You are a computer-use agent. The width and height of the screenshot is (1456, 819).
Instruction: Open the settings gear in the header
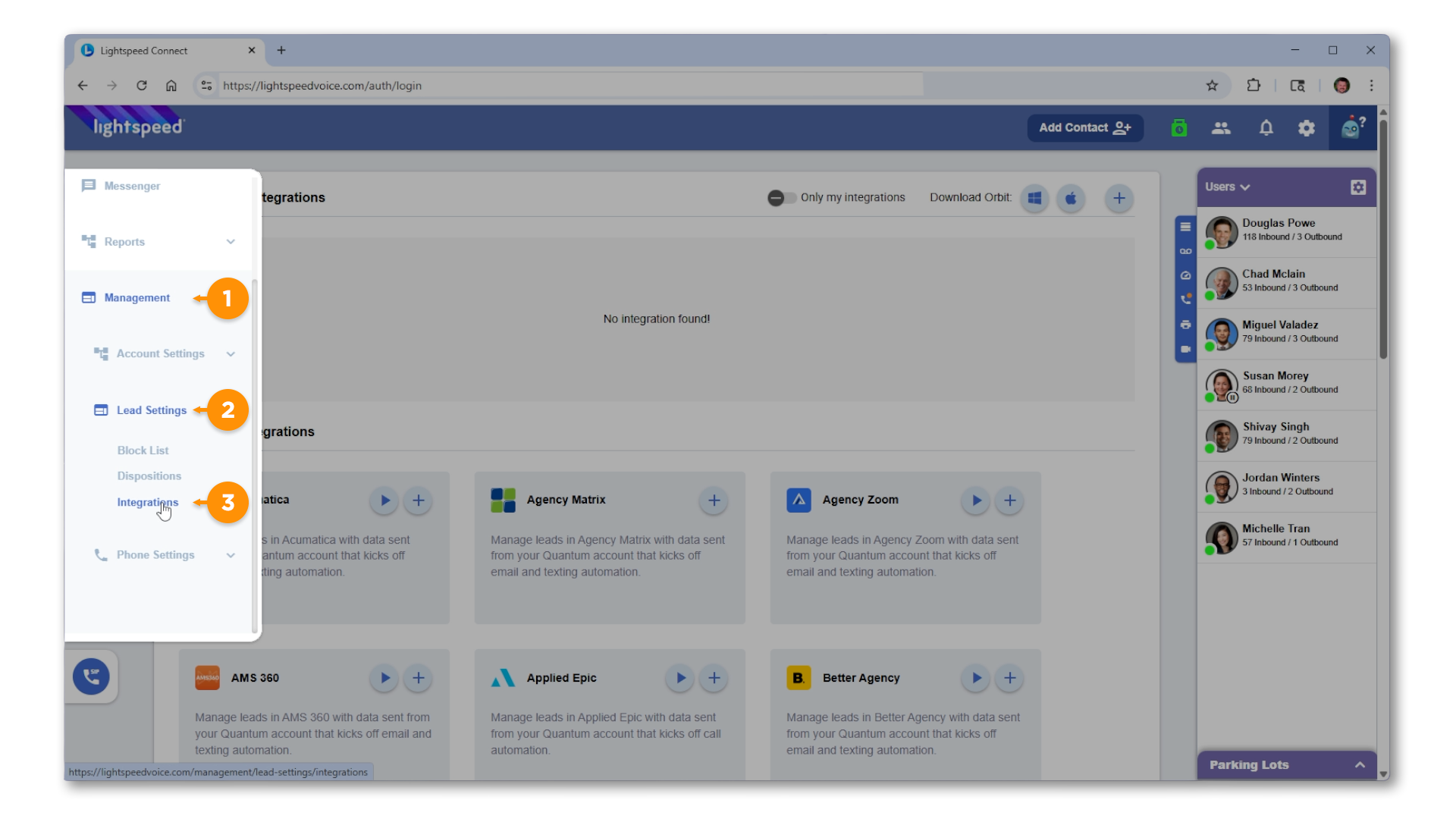coord(1306,128)
